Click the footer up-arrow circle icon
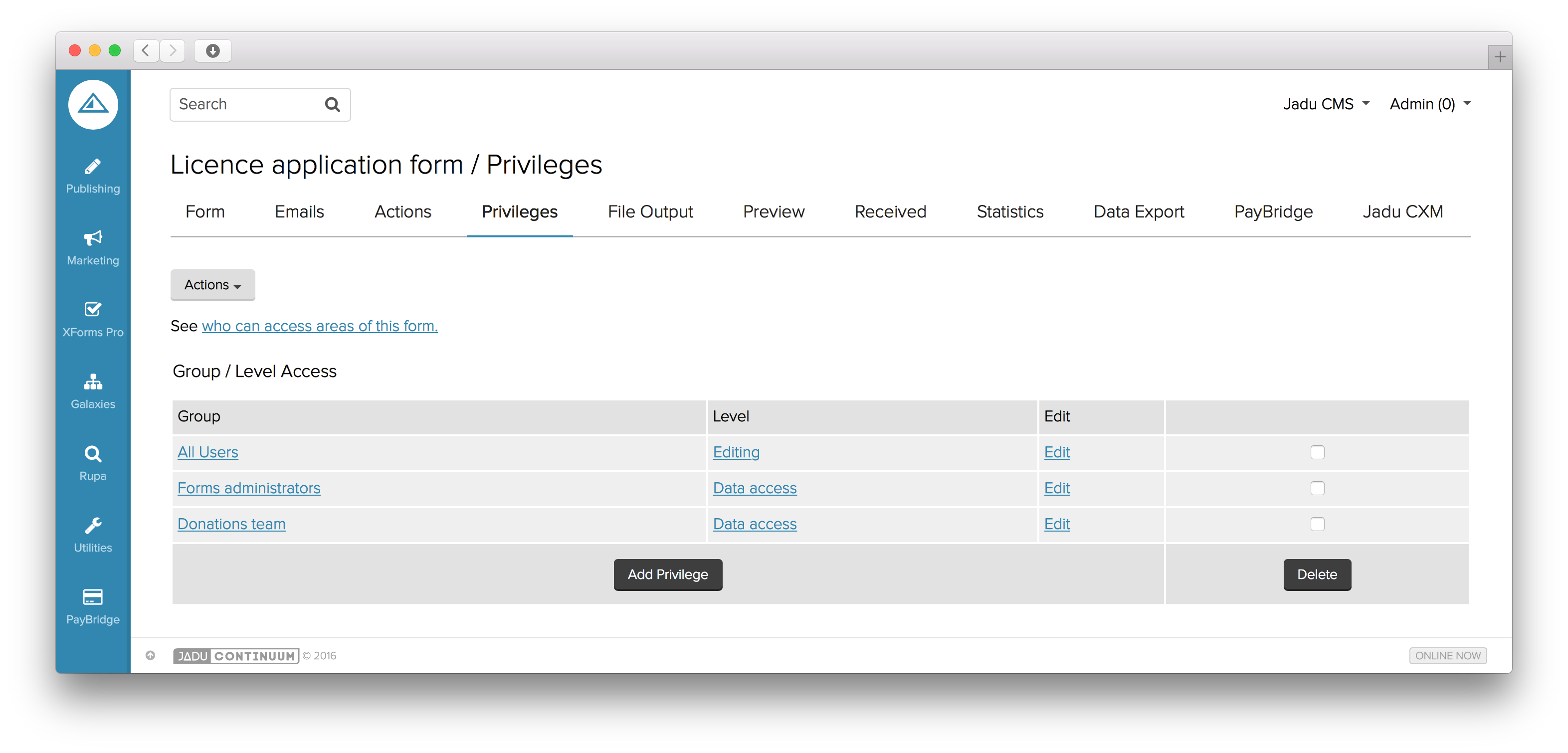This screenshot has height=753, width=1568. (150, 656)
